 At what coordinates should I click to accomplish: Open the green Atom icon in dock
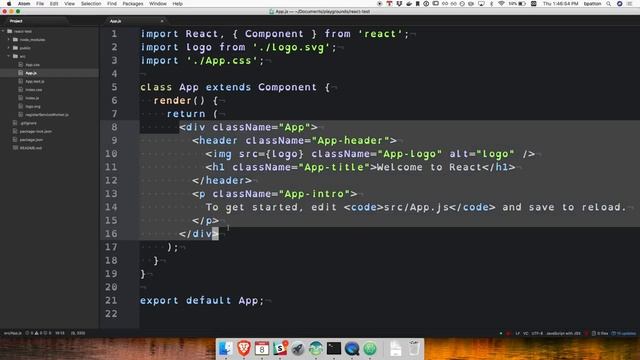(370, 349)
